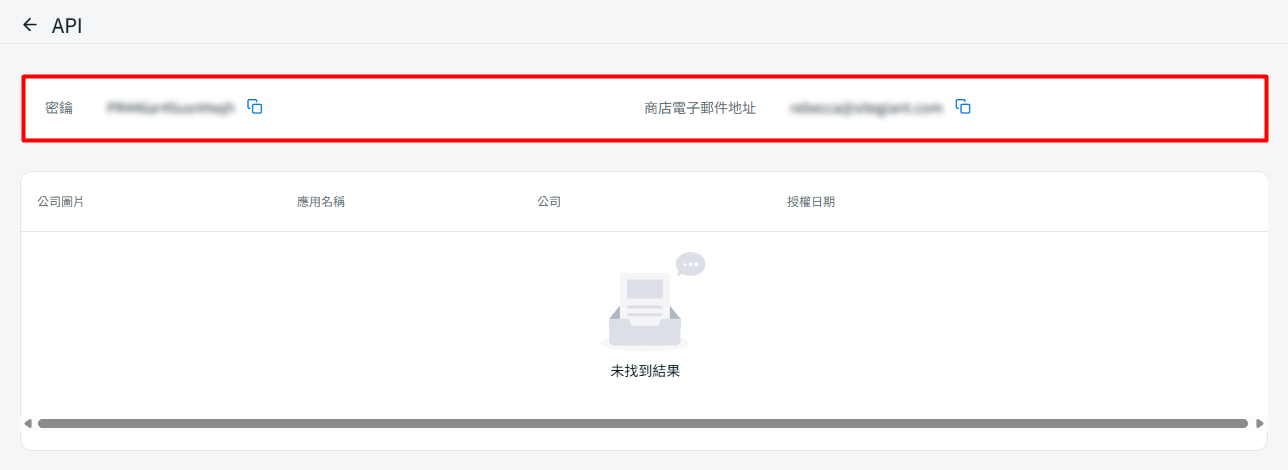
Task: Click the left arrow of horizontal scrollbar
Action: [x=28, y=424]
